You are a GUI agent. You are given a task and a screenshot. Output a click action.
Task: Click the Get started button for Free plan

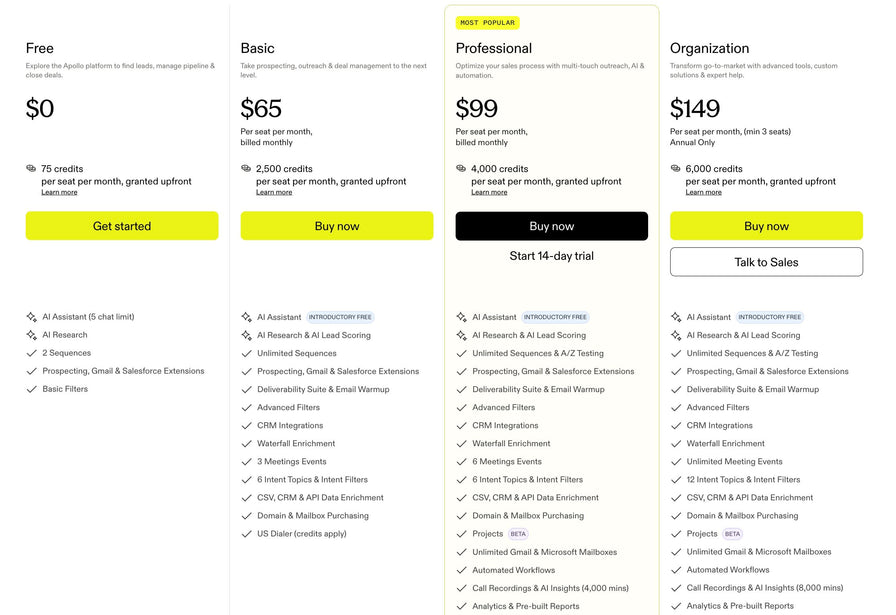122,226
